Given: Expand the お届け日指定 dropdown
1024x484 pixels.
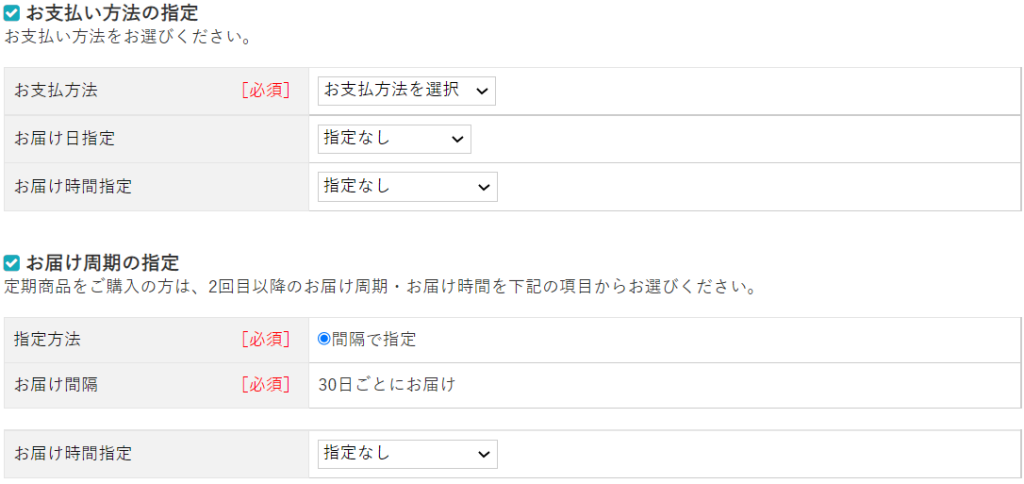Looking at the screenshot, I should click(x=394, y=139).
